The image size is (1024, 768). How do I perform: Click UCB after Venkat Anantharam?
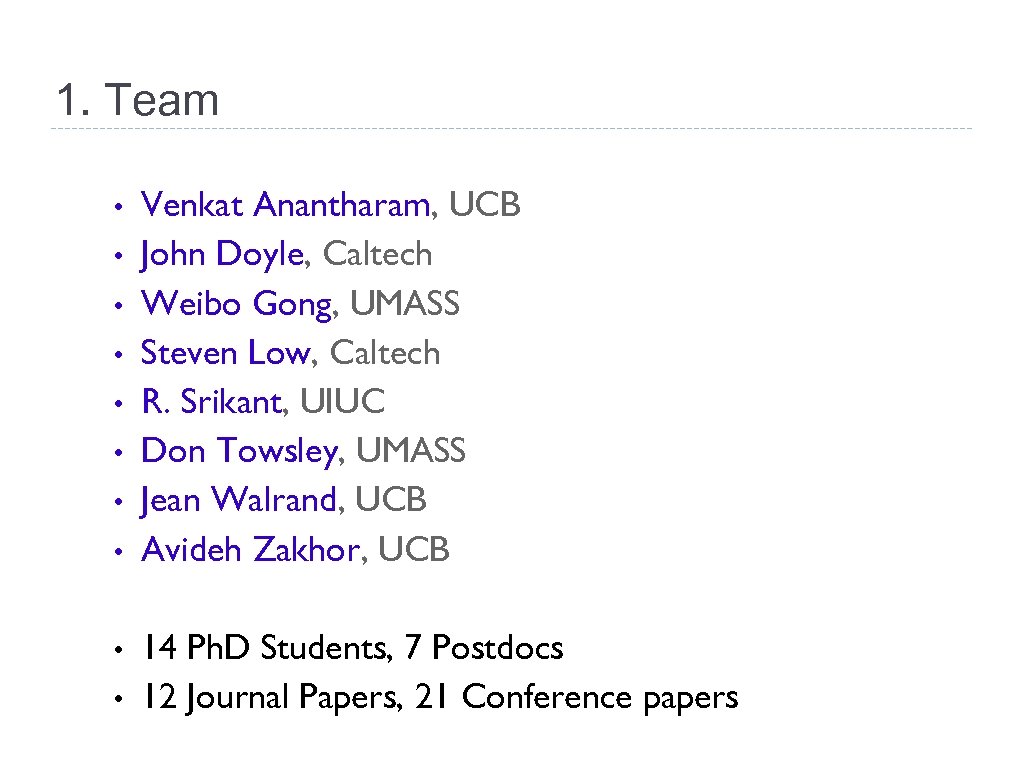point(485,206)
